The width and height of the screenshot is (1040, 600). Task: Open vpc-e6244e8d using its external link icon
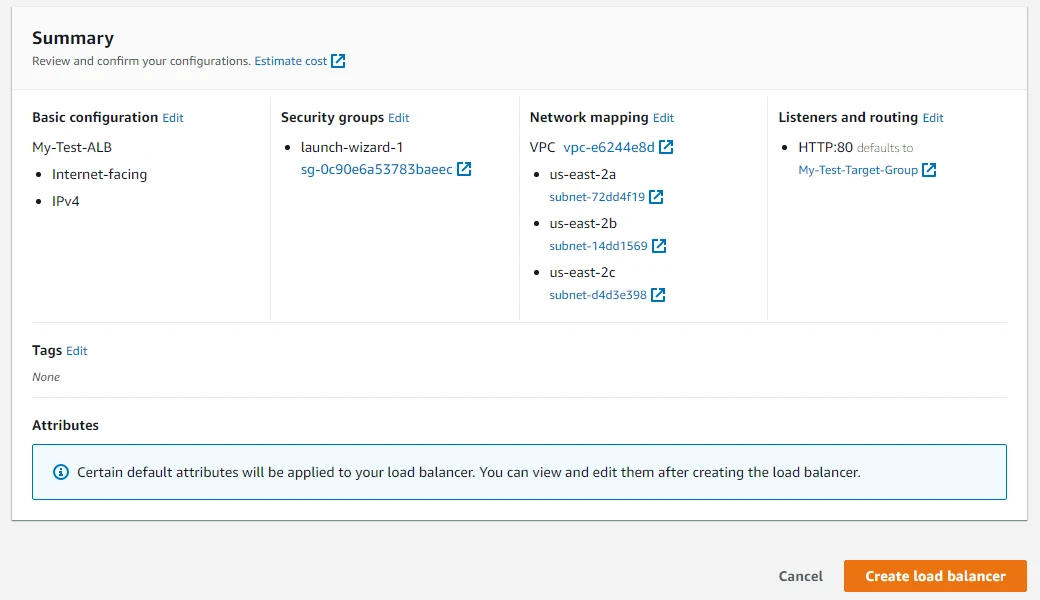click(x=665, y=147)
